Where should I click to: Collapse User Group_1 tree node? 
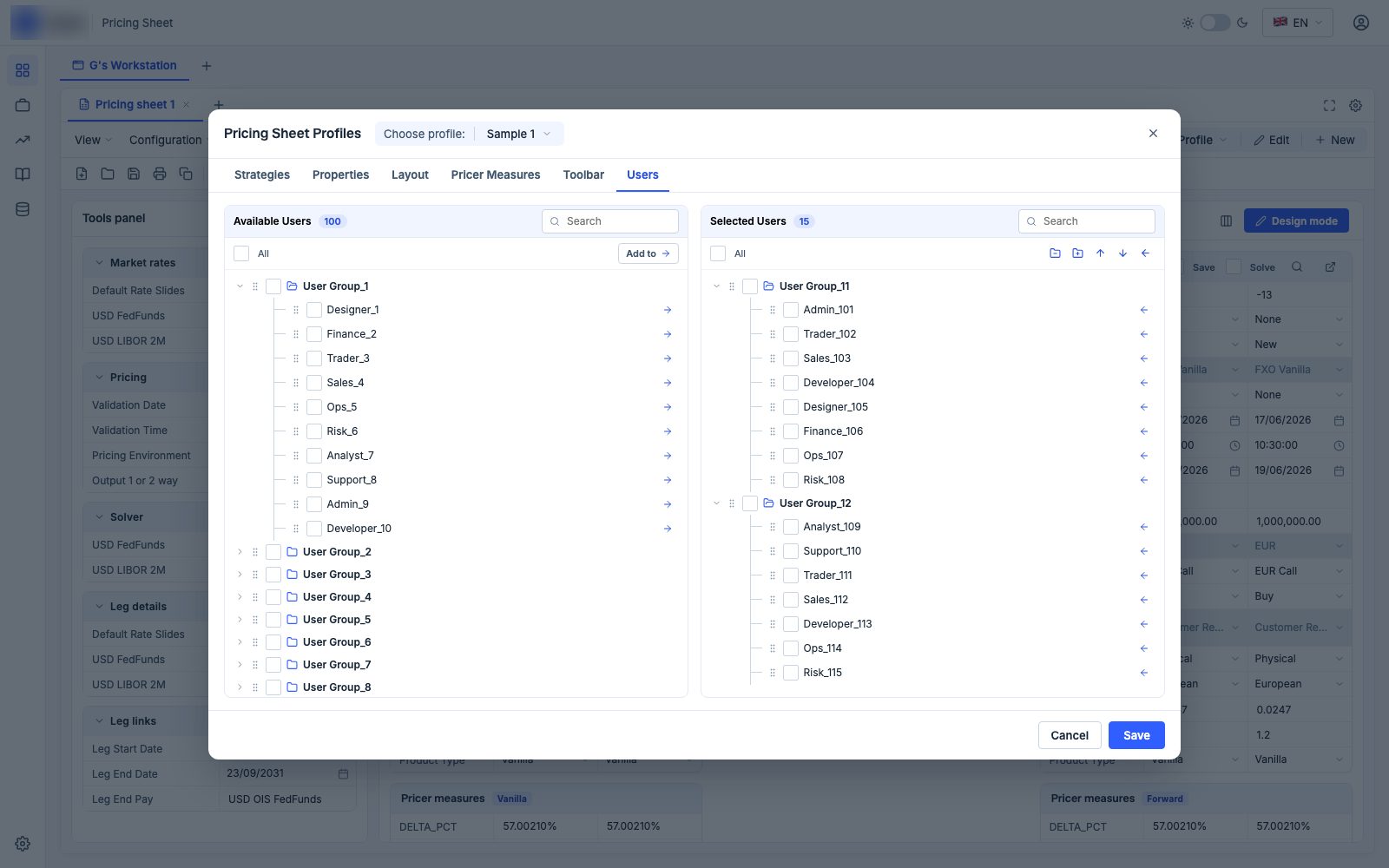pyautogui.click(x=240, y=286)
